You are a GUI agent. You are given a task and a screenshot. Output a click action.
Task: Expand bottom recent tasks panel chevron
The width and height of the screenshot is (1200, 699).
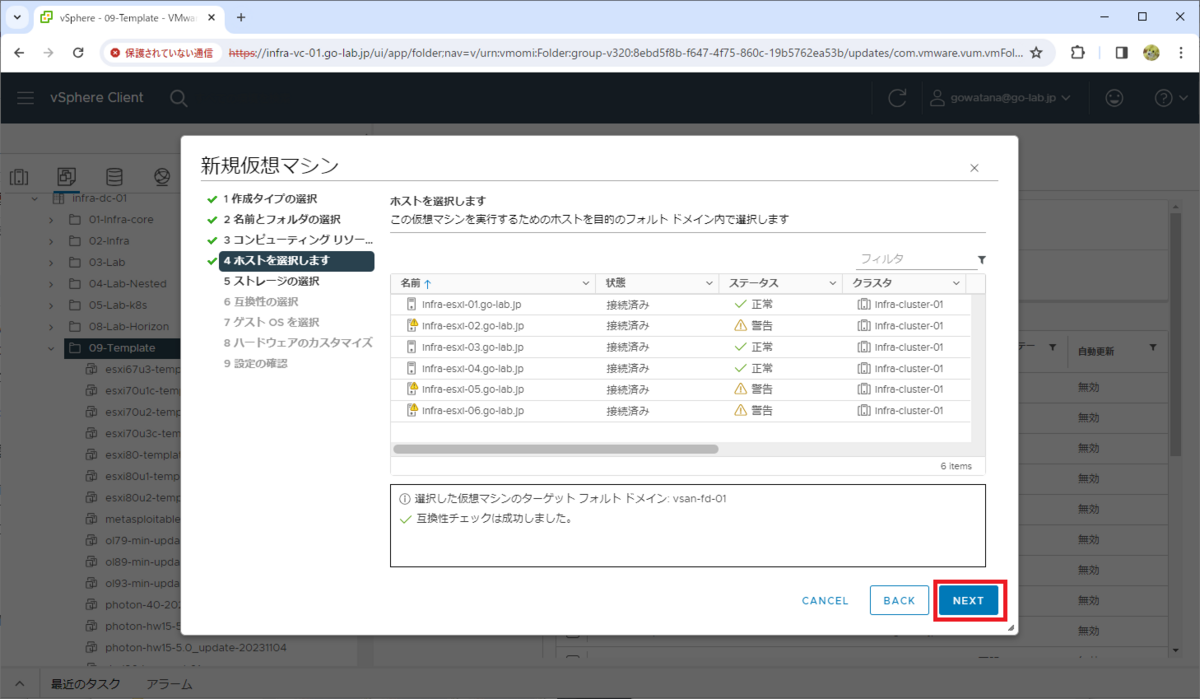[19, 684]
